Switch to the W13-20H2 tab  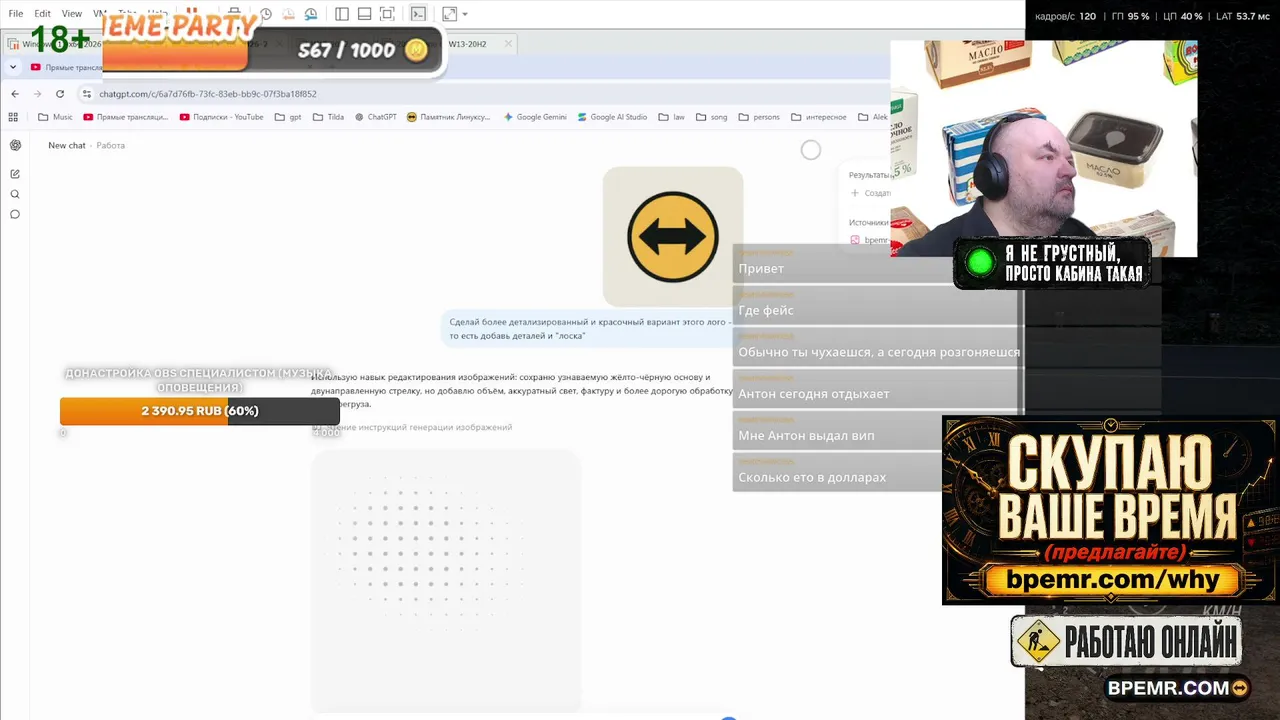[467, 44]
